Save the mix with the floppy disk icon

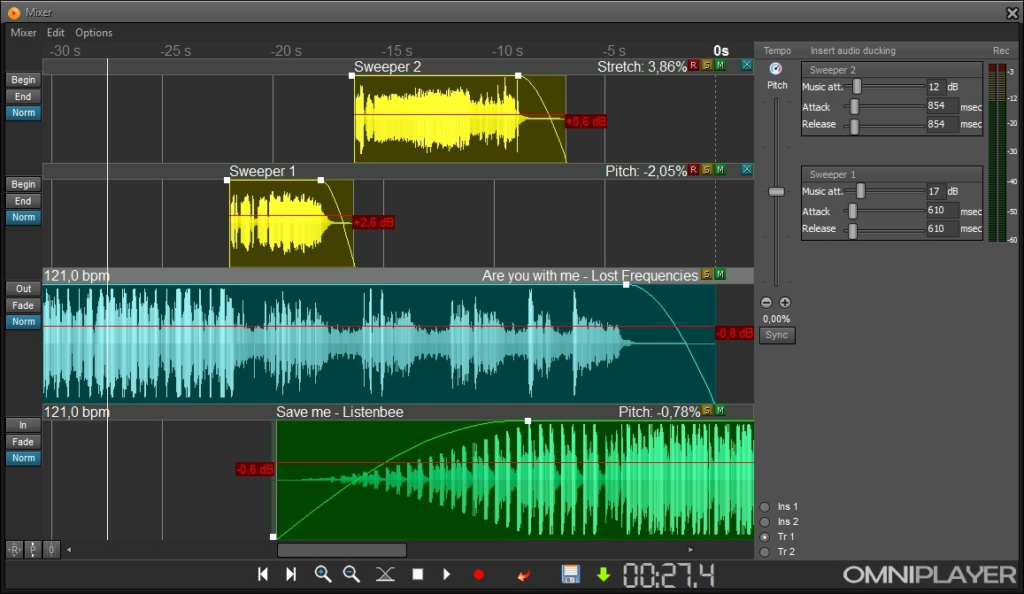click(x=571, y=574)
